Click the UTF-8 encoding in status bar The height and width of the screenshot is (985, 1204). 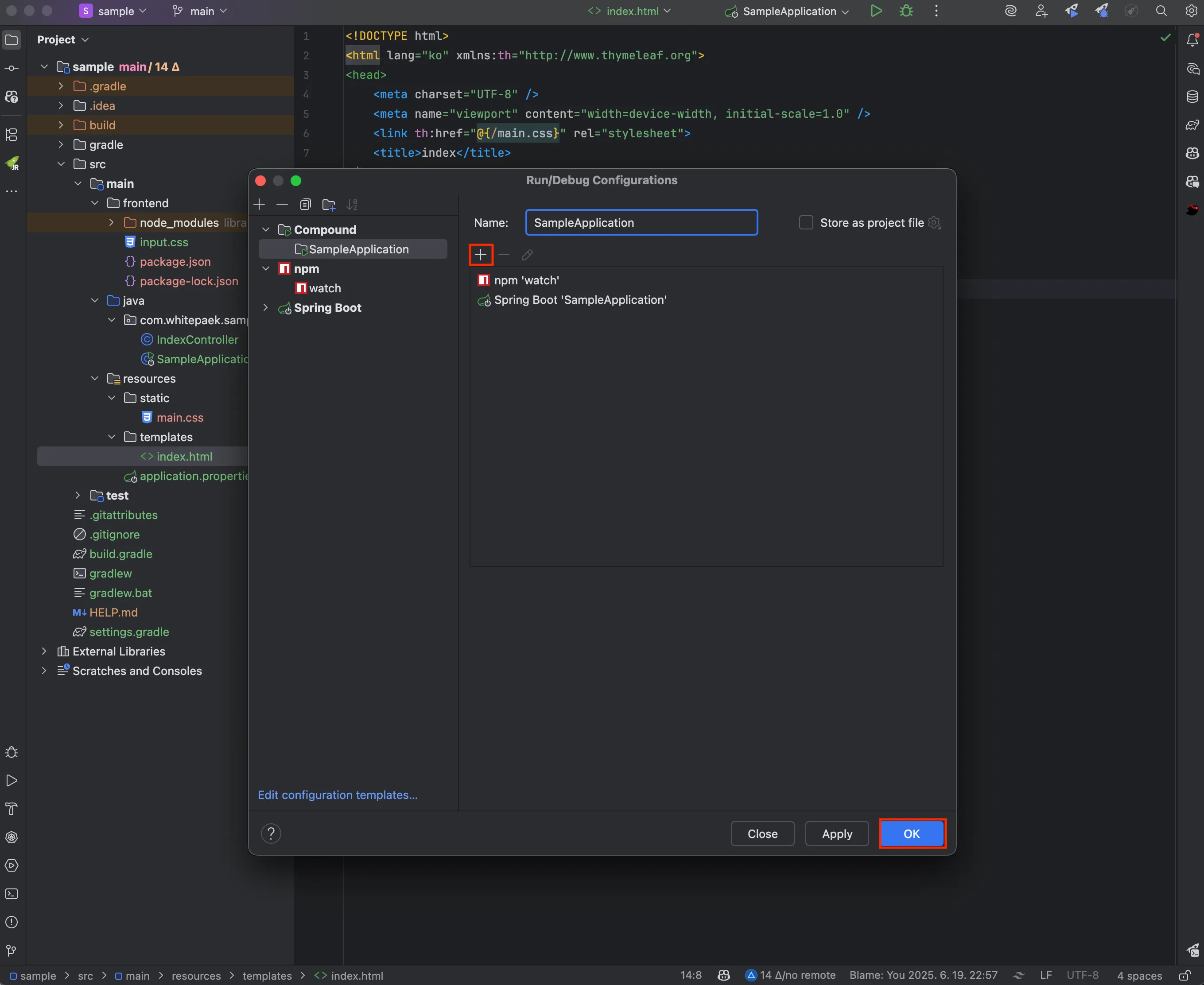click(x=1082, y=975)
